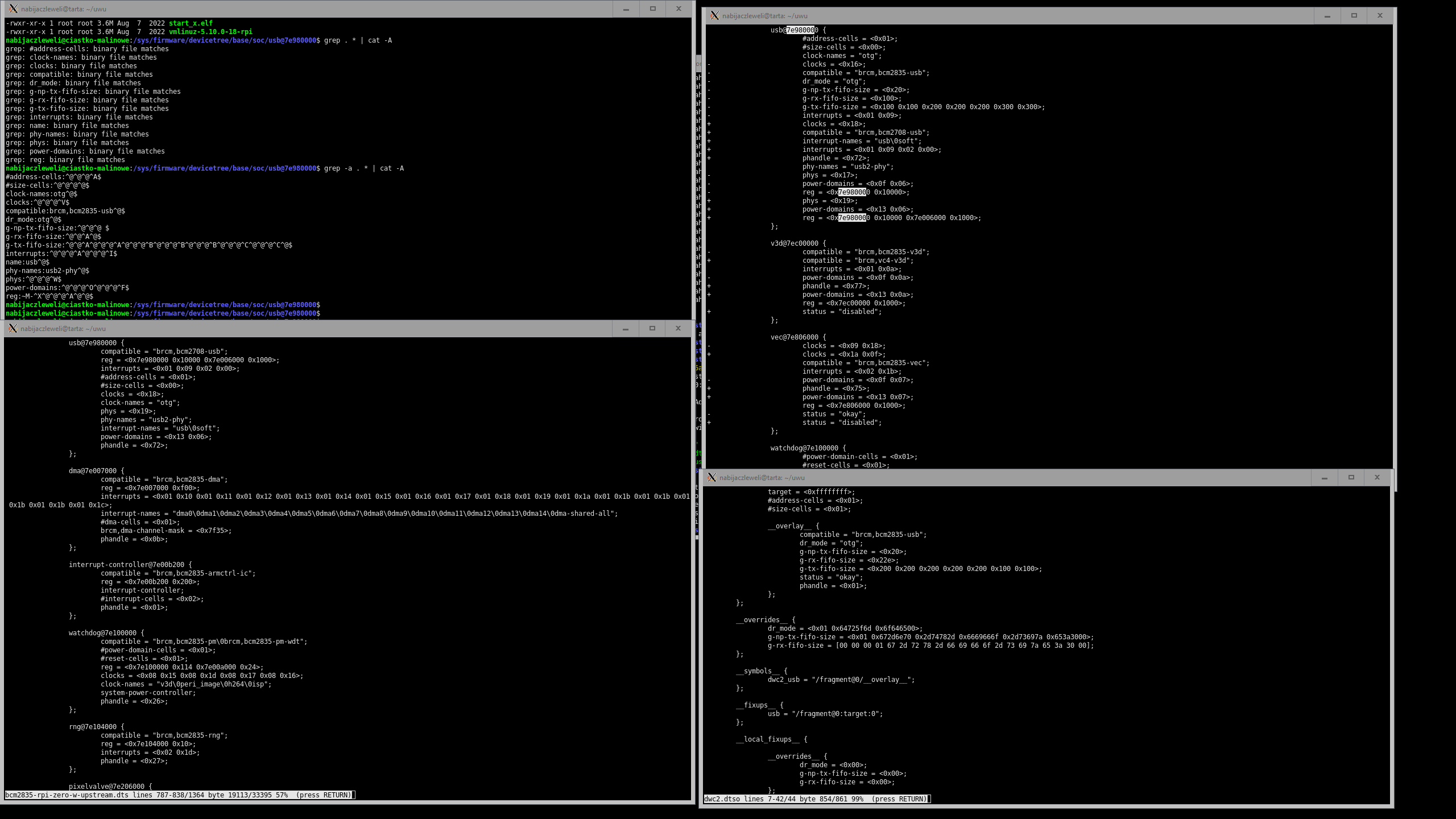Click the dwc2.dtso pager status line
Screen dimensions: 1456x819
[816, 799]
